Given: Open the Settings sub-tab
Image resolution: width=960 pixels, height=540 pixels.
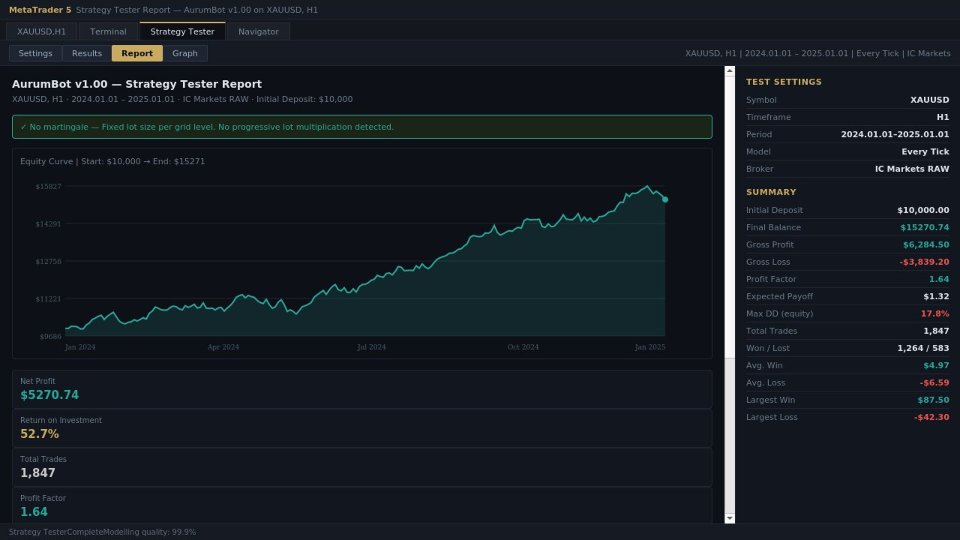Looking at the screenshot, I should point(36,53).
